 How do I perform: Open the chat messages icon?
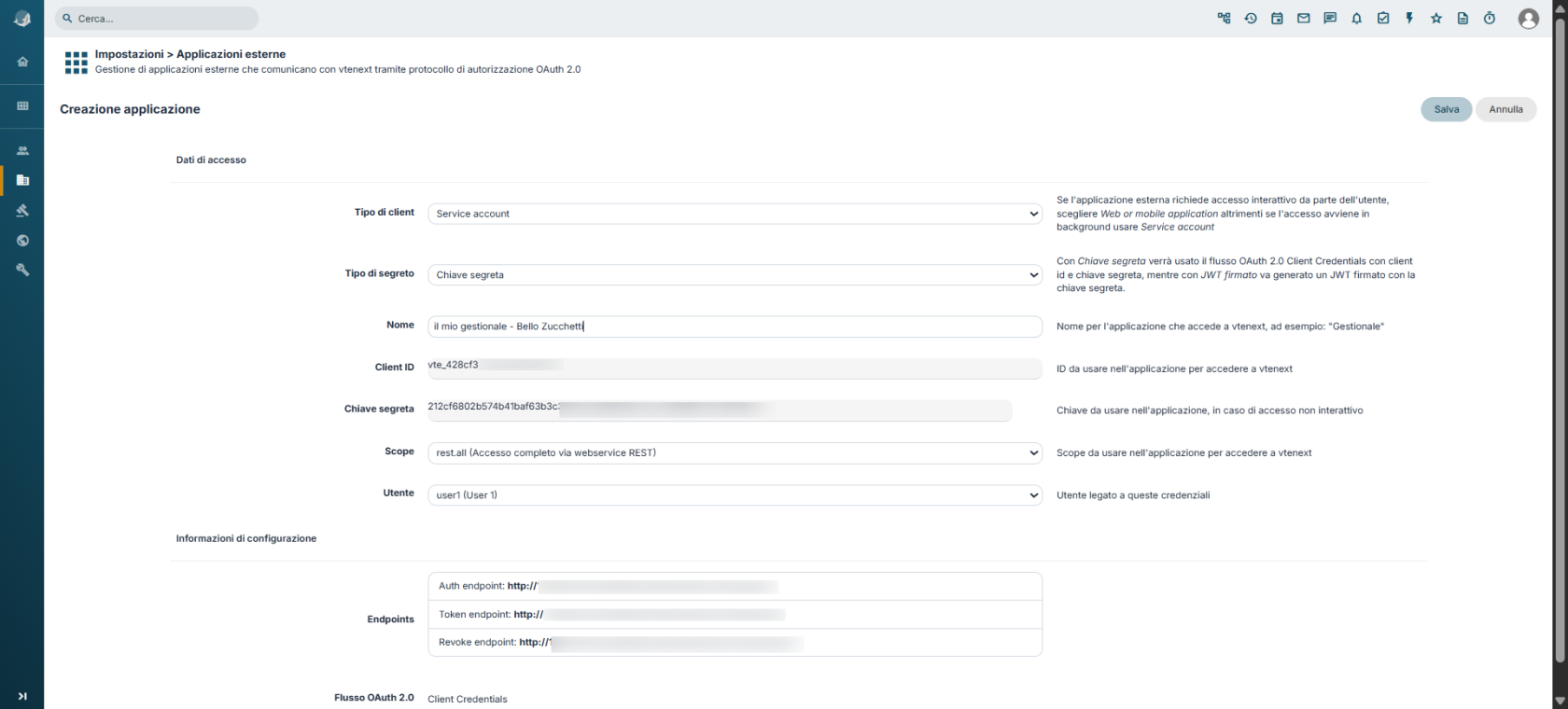1330,18
